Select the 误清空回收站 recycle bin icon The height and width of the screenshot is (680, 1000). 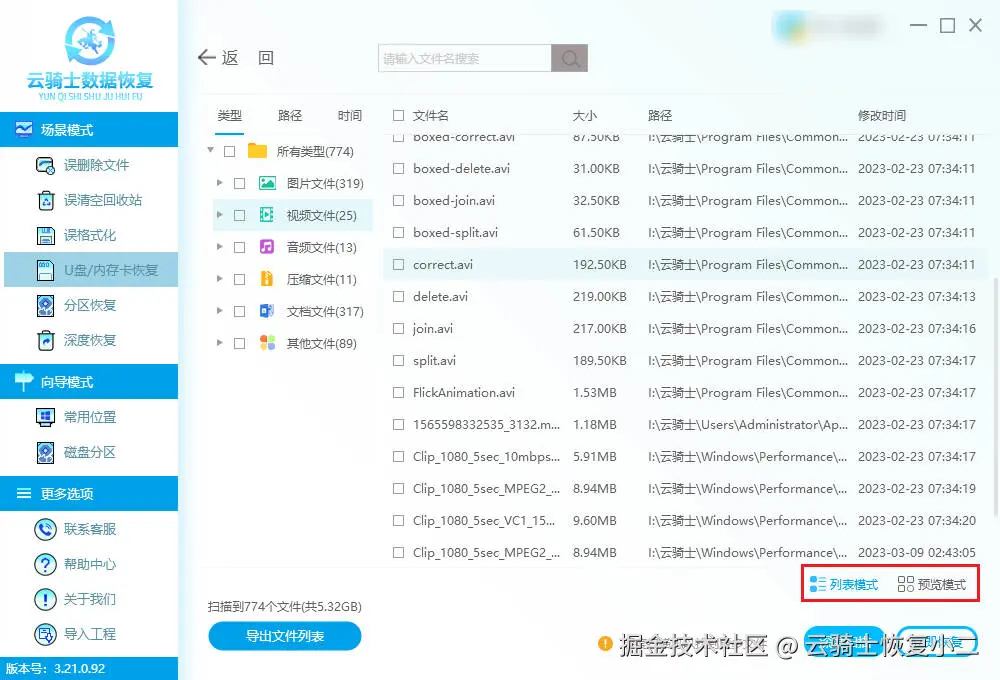pyautogui.click(x=45, y=200)
